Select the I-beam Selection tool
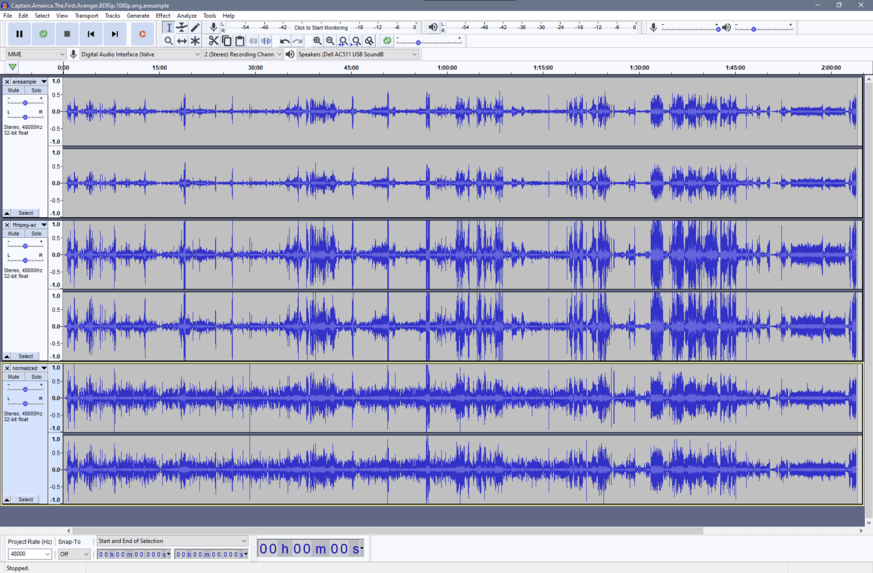The width and height of the screenshot is (873, 573). point(169,27)
